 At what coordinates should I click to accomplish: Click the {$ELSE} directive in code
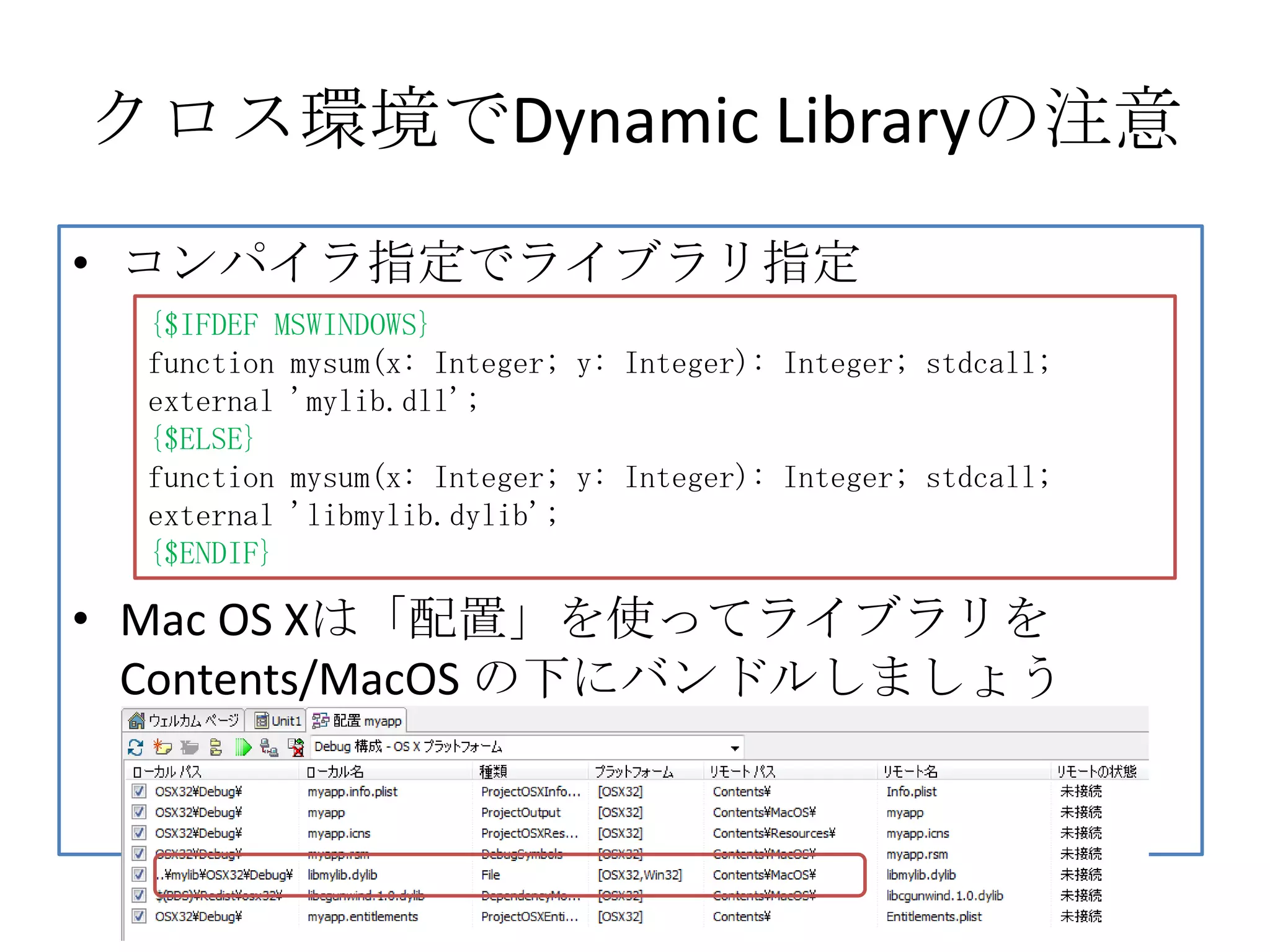click(x=202, y=438)
